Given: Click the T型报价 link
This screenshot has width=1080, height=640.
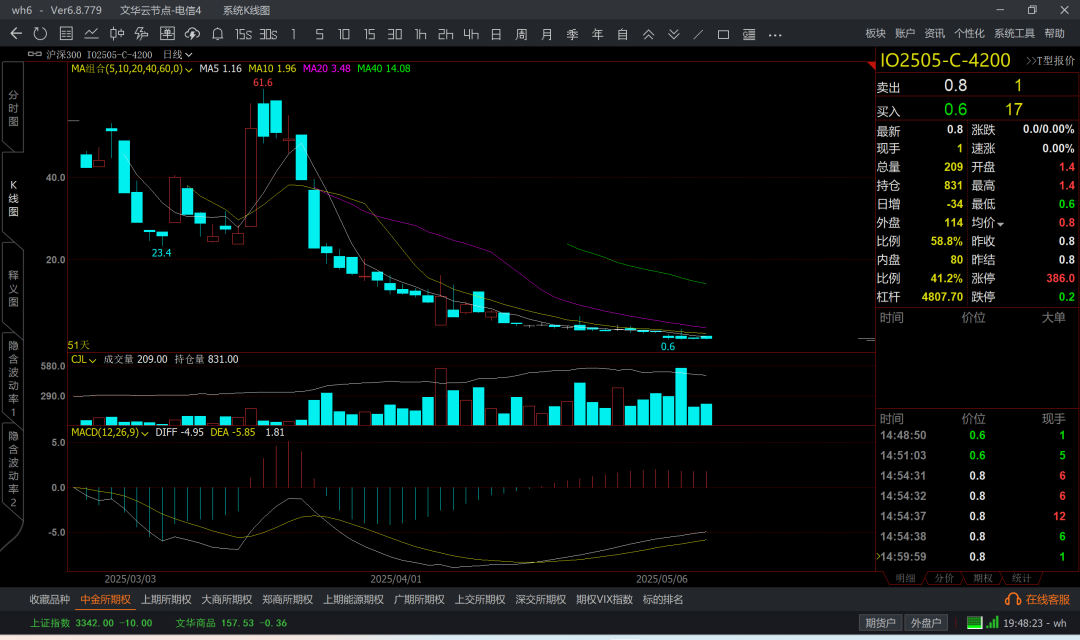Looking at the screenshot, I should [x=1050, y=61].
